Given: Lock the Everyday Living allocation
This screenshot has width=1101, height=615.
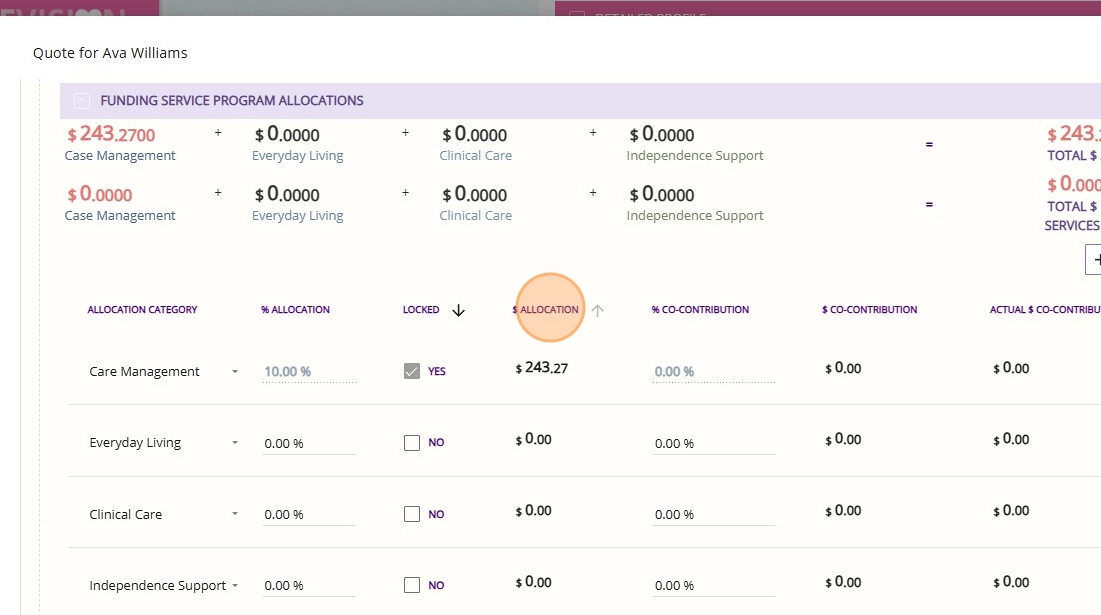Looking at the screenshot, I should pos(412,443).
